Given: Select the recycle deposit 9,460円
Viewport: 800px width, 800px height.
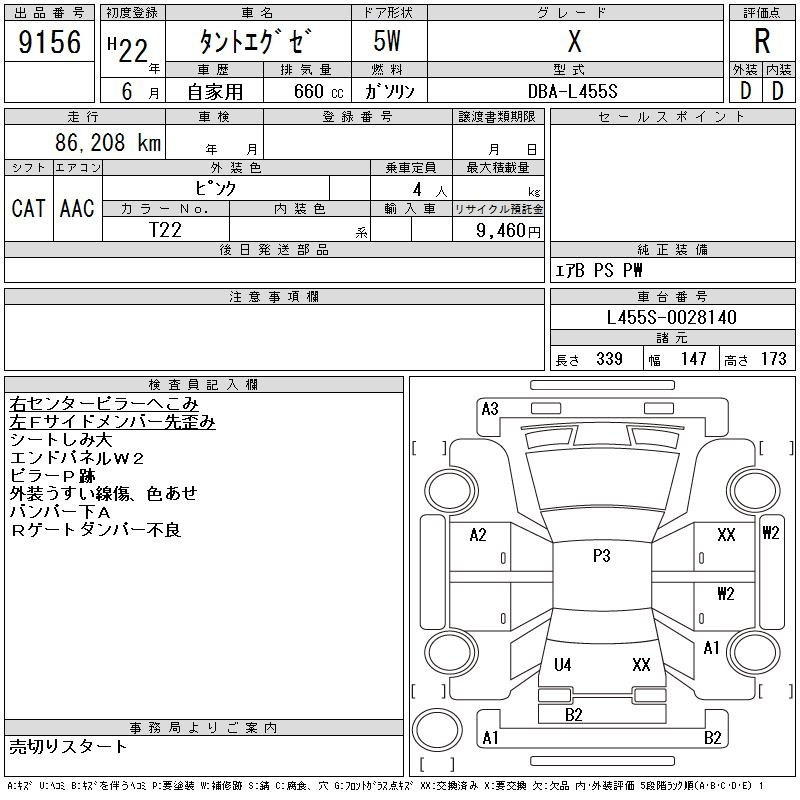Looking at the screenshot, I should [499, 230].
